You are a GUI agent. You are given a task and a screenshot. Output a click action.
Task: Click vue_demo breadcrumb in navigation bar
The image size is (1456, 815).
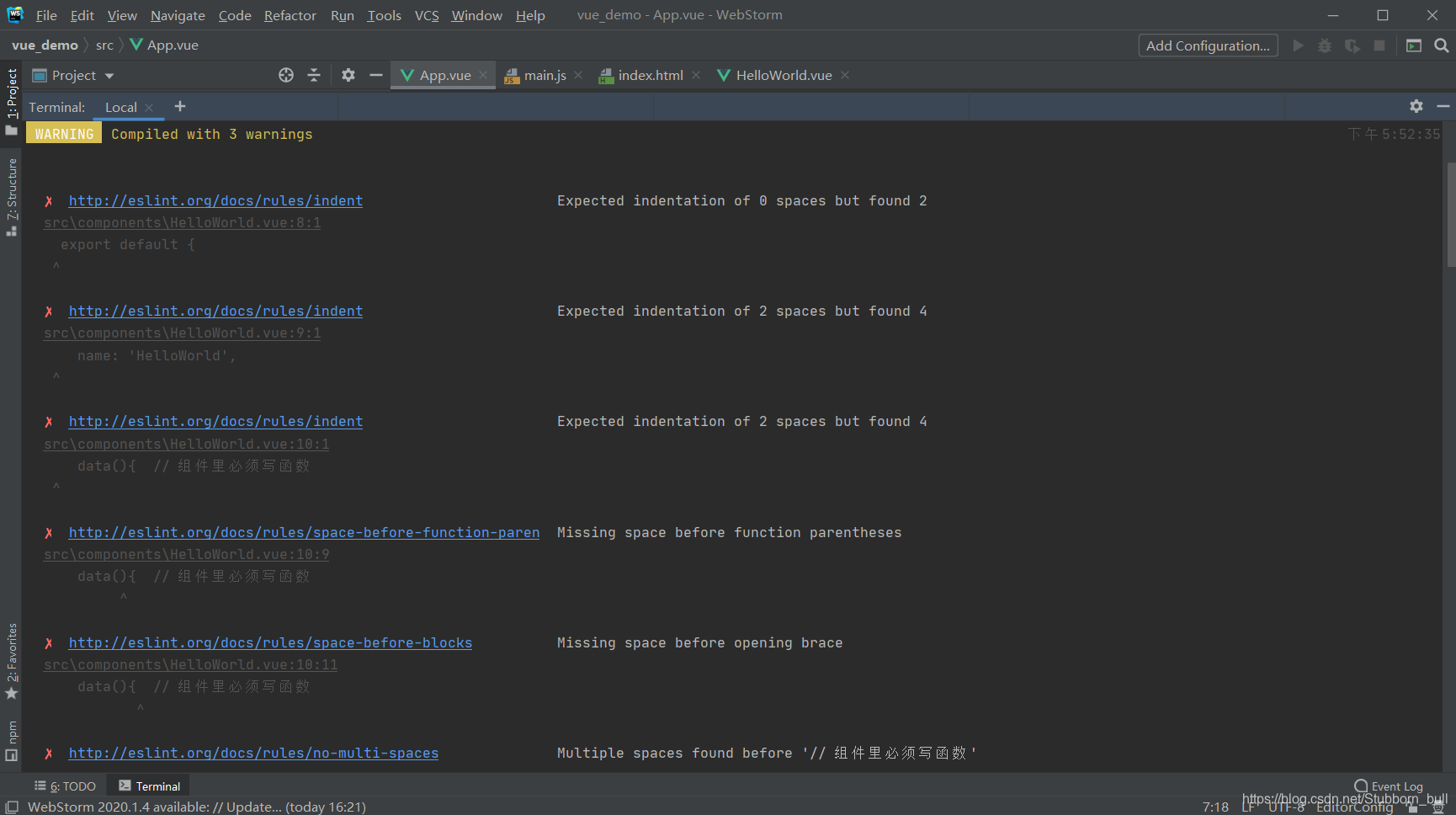point(45,45)
